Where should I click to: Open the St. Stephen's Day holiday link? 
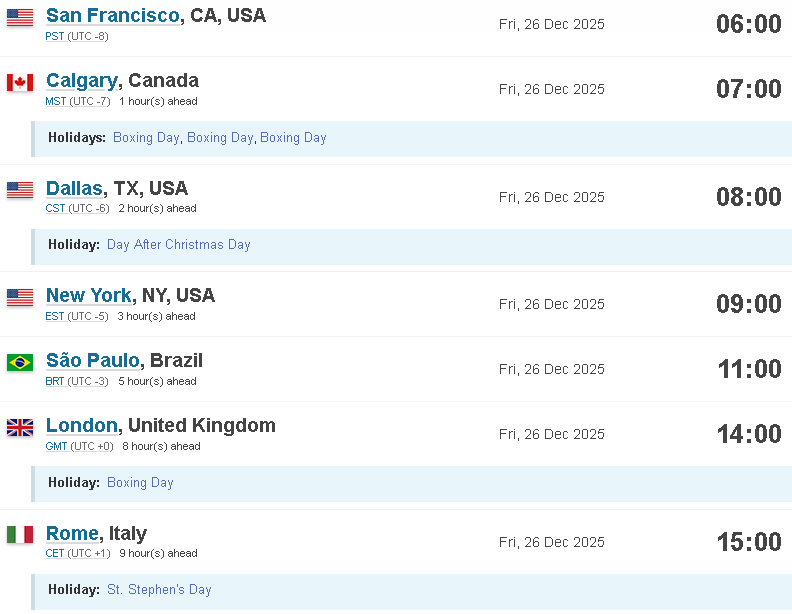(159, 589)
